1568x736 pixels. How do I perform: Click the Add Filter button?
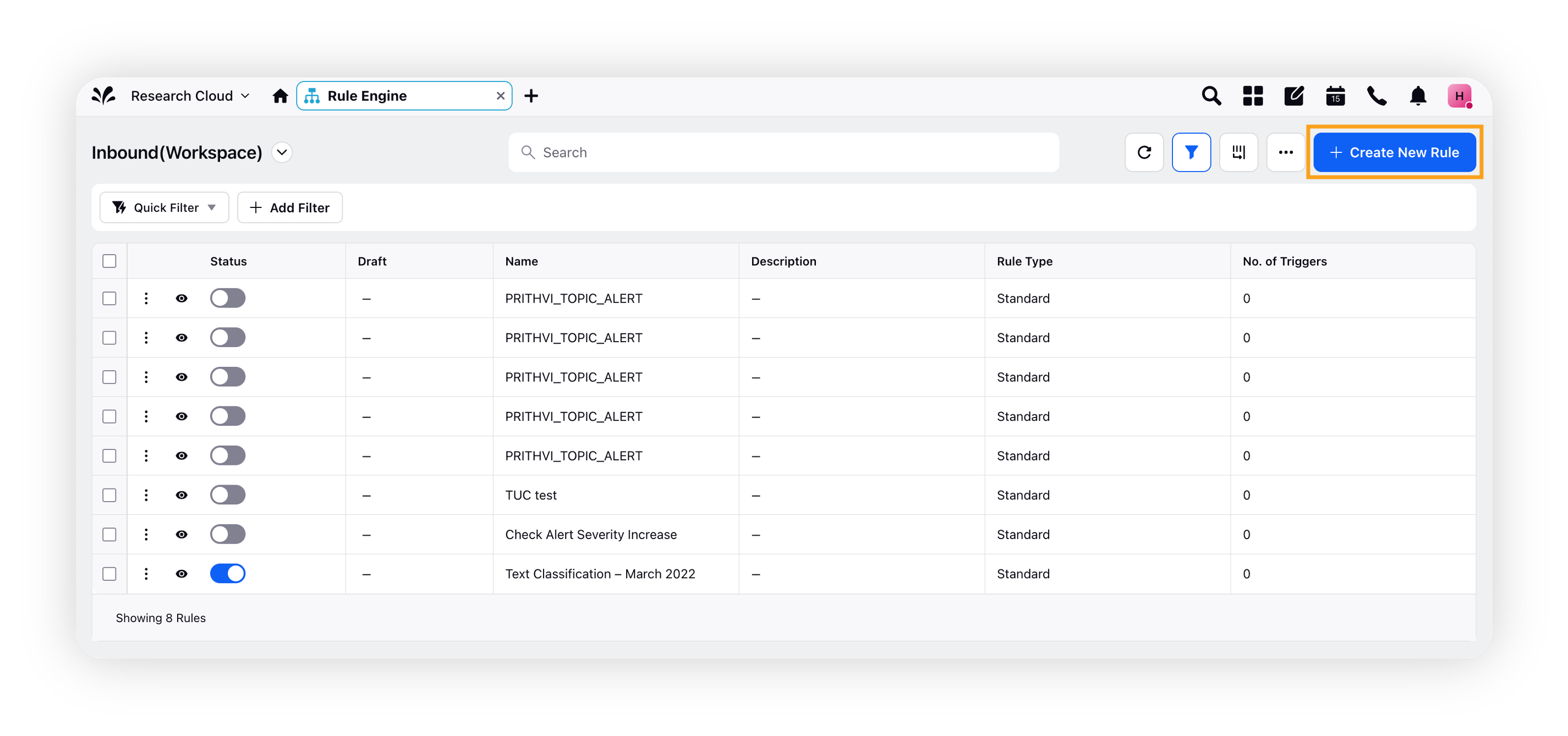[x=290, y=207]
